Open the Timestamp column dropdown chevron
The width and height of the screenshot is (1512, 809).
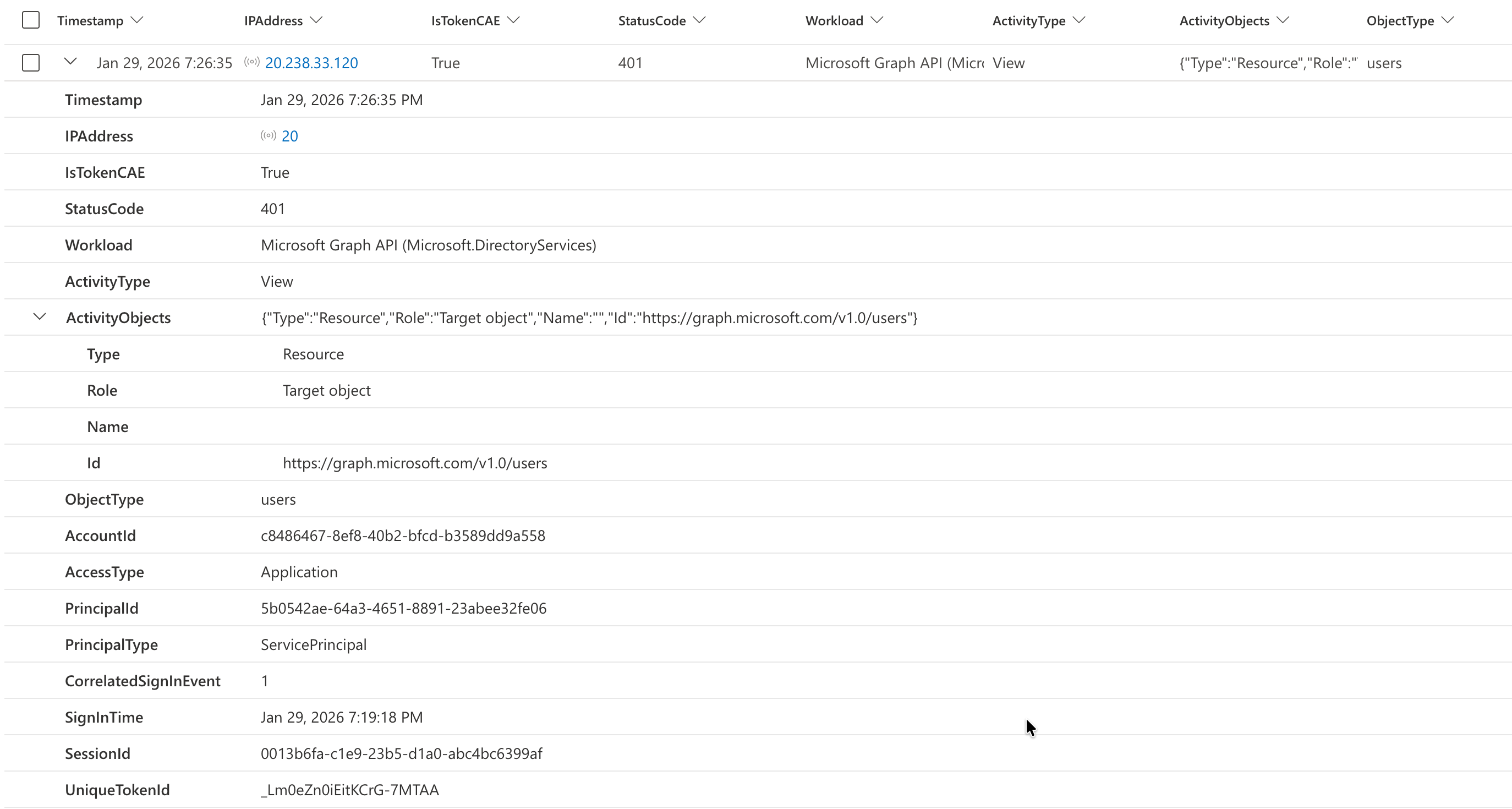(138, 20)
